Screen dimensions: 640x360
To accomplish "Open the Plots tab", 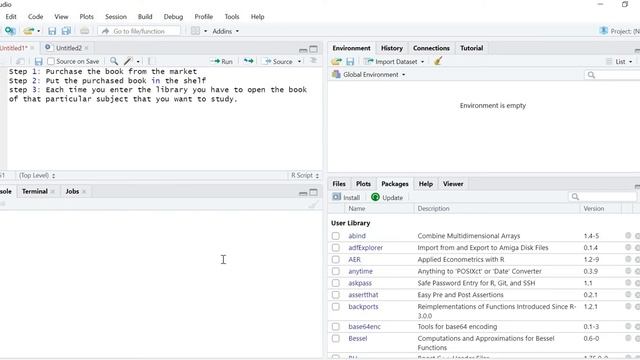I will click(x=363, y=184).
